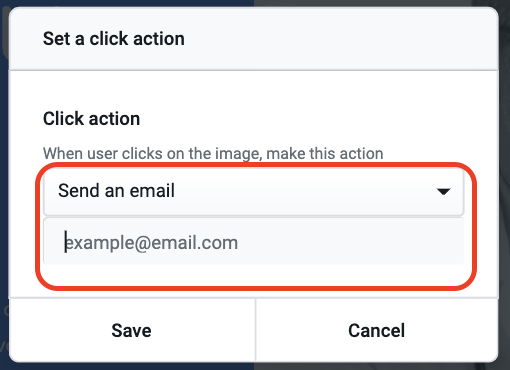The image size is (510, 370).
Task: Click the 'Send an email' text
Action: tap(116, 191)
